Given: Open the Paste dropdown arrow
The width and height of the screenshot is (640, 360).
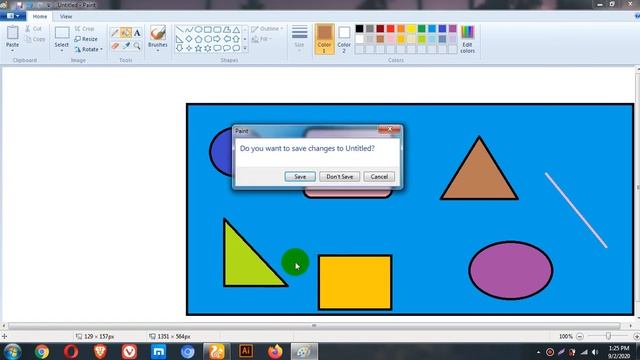Looking at the screenshot, I should (x=13, y=51).
